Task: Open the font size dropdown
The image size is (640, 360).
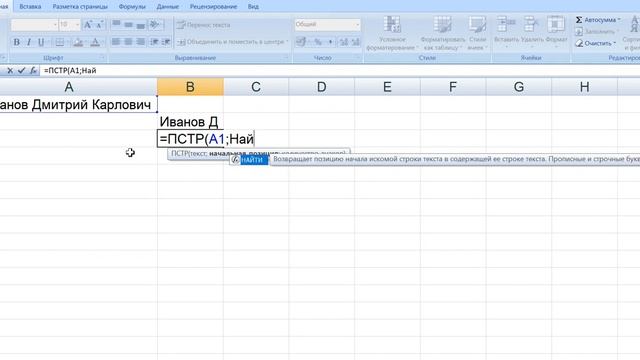Action: pyautogui.click(x=77, y=25)
